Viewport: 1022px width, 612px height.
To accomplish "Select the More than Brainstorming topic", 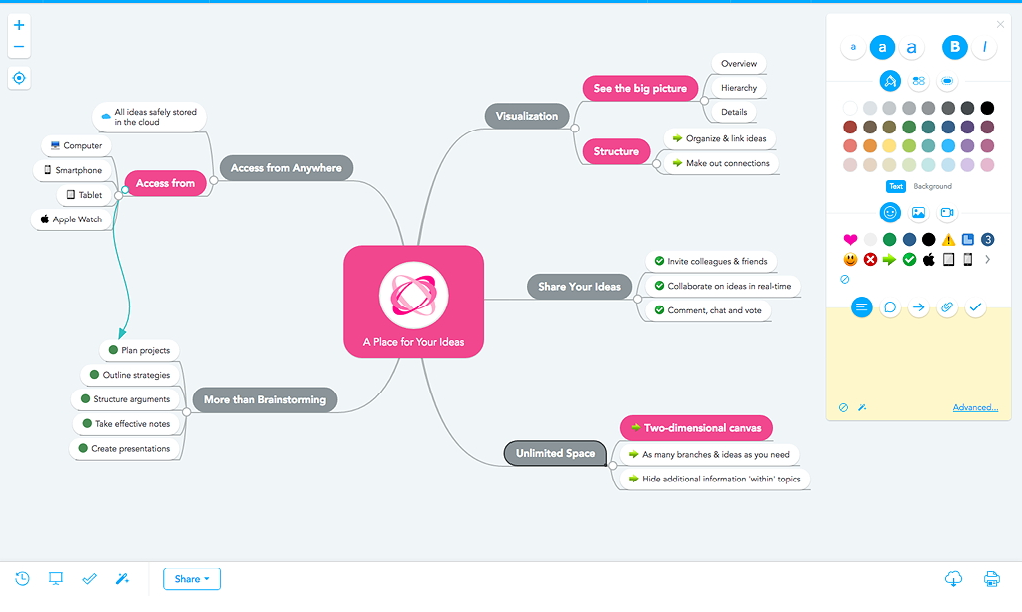I will (x=265, y=400).
